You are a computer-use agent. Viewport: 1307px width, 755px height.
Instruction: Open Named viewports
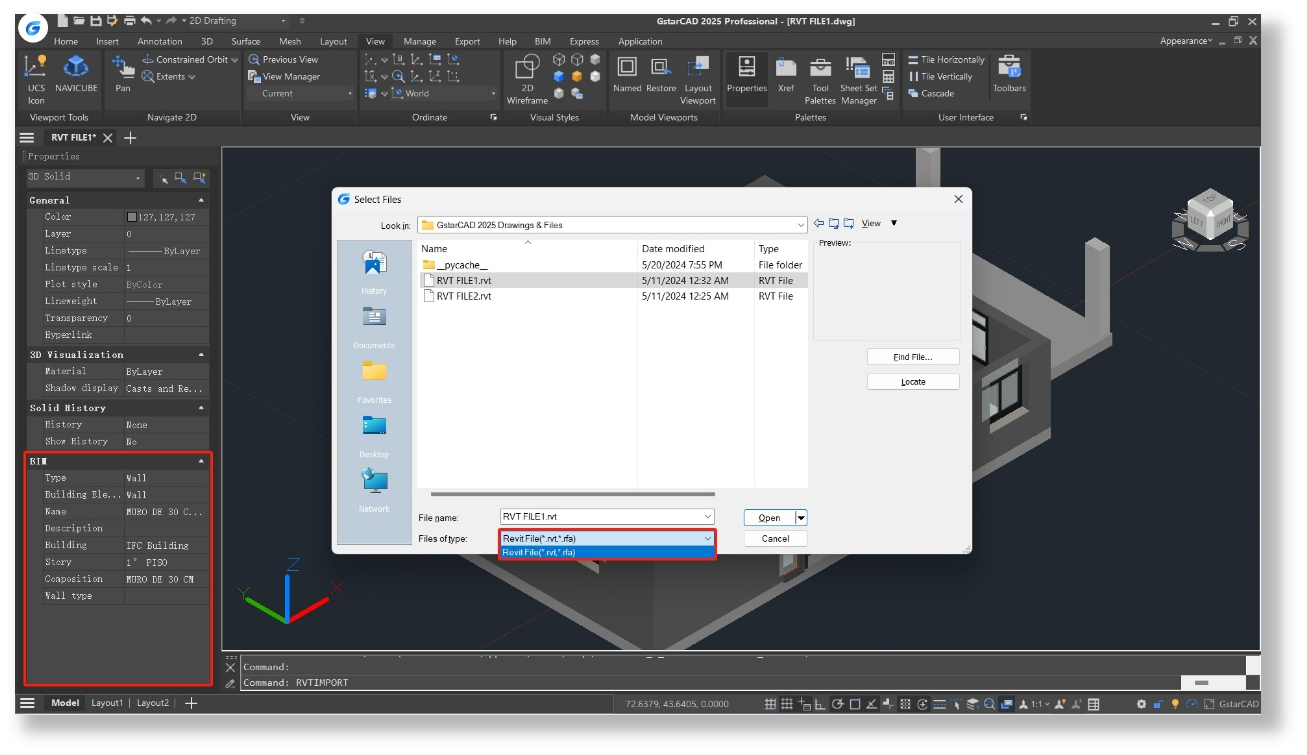point(627,75)
